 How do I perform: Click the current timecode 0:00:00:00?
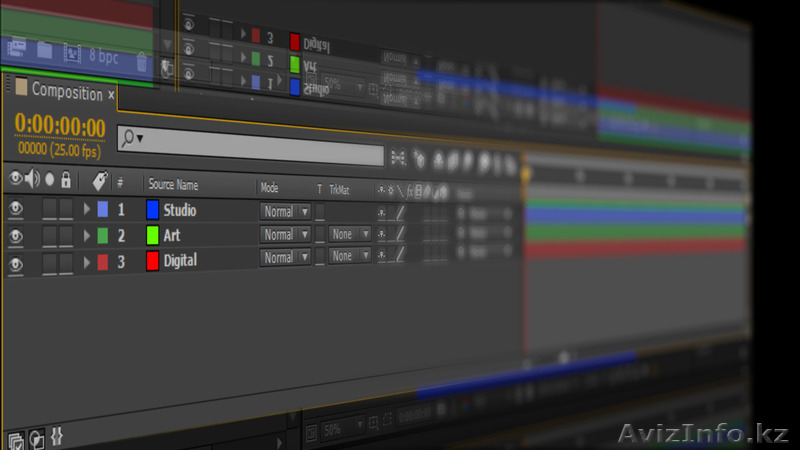pos(59,127)
